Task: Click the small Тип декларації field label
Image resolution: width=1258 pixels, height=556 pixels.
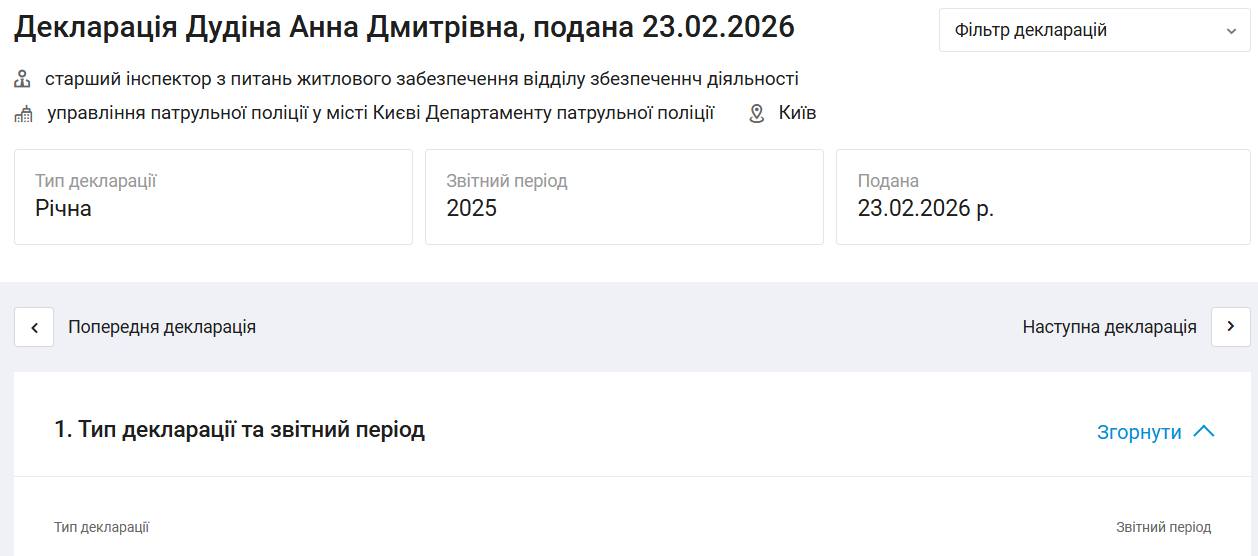Action: coord(101,527)
